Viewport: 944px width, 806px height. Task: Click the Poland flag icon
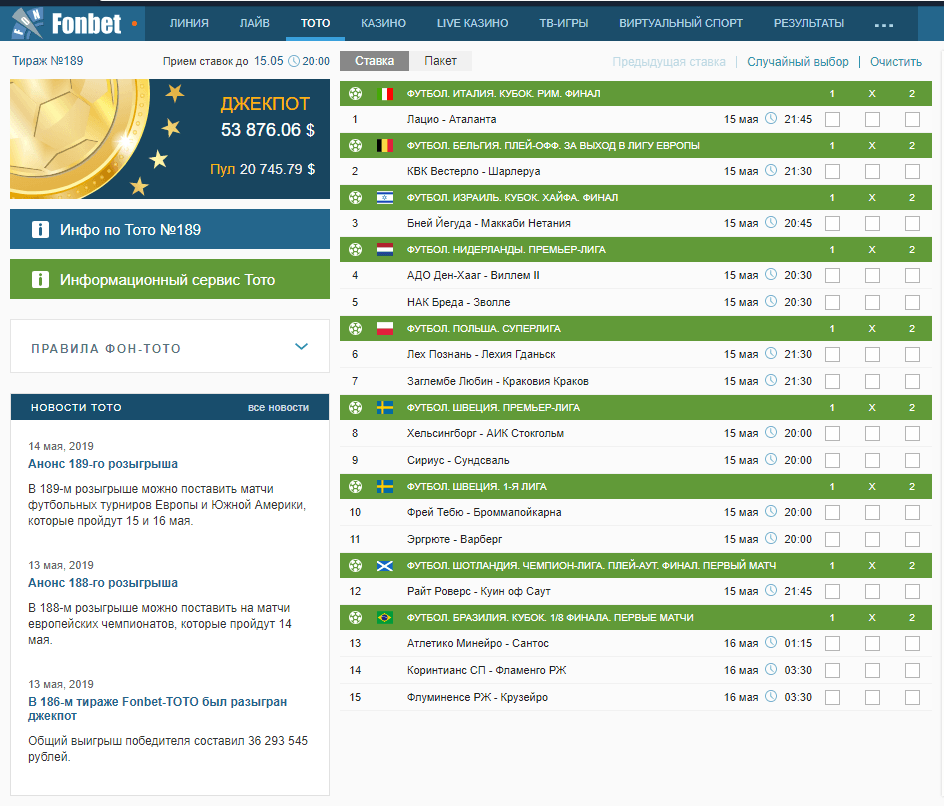[385, 328]
